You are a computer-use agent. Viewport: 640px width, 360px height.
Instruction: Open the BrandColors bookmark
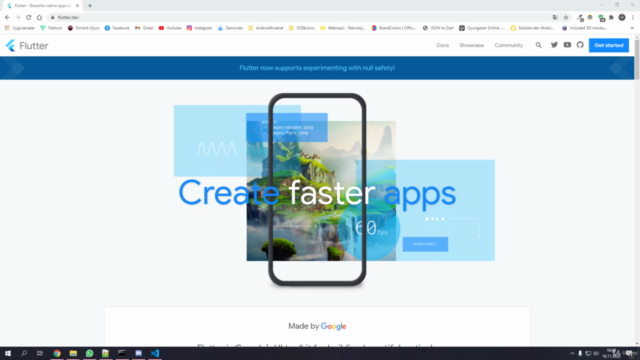(x=394, y=28)
